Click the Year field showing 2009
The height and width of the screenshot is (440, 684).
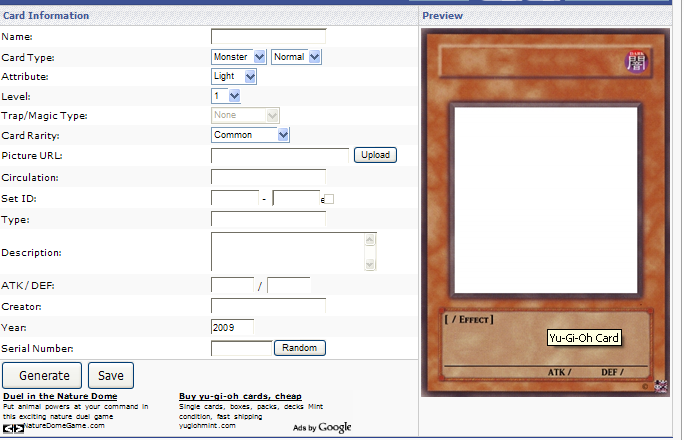[x=233, y=327]
